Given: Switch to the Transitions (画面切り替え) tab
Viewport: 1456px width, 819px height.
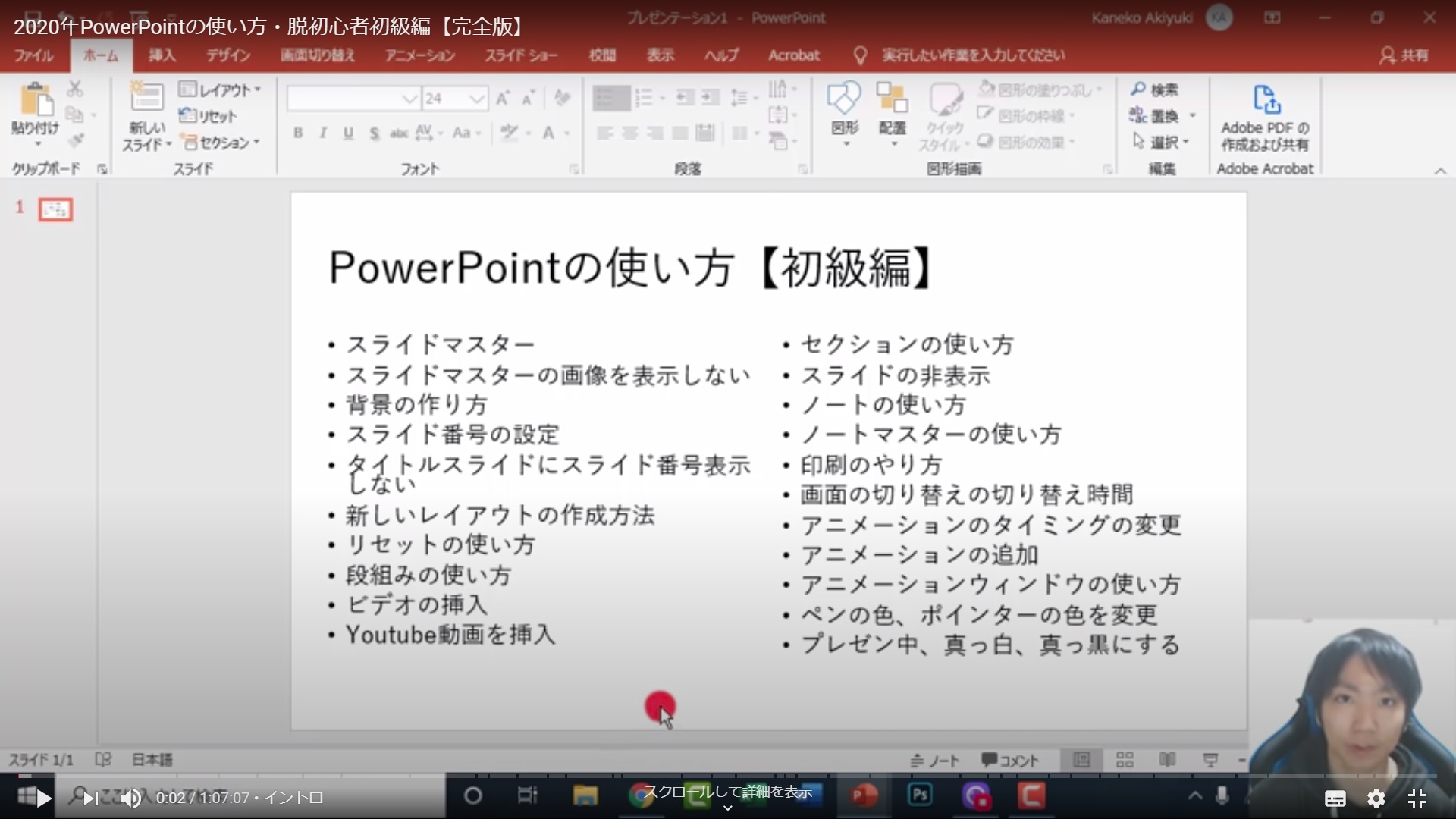Looking at the screenshot, I should [317, 55].
